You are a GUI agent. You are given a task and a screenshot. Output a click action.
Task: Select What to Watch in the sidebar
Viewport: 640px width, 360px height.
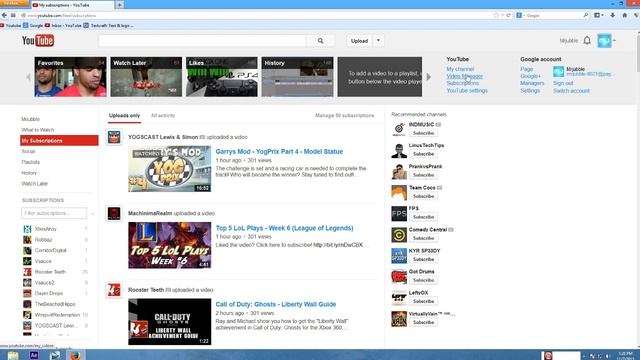(38, 130)
